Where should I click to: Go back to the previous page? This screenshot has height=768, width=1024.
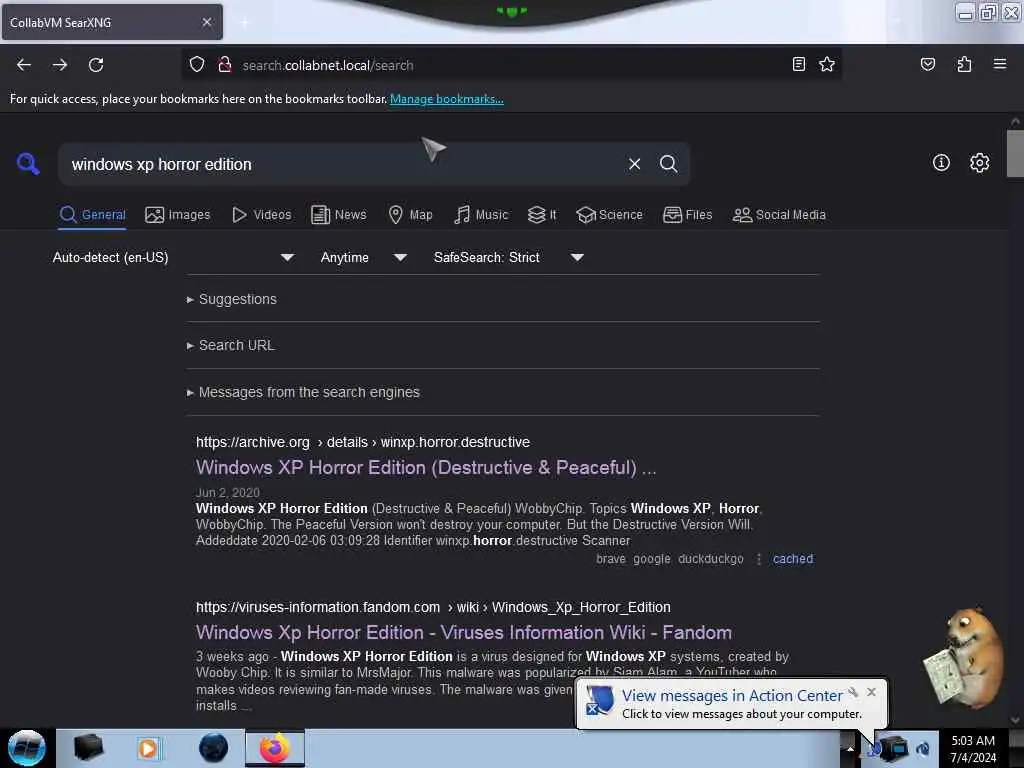tap(24, 65)
